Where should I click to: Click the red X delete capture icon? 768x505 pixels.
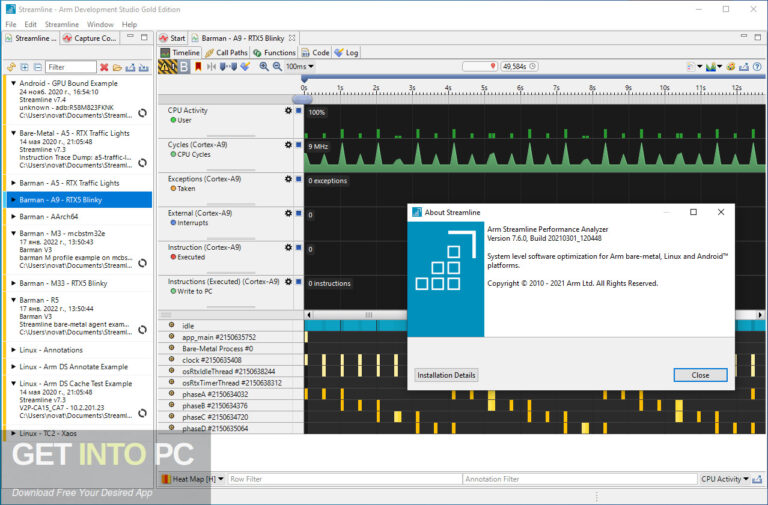pos(104,67)
